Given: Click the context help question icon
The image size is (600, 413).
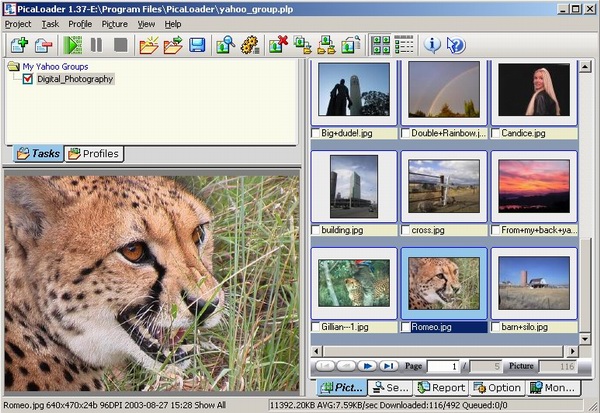Looking at the screenshot, I should point(456,45).
